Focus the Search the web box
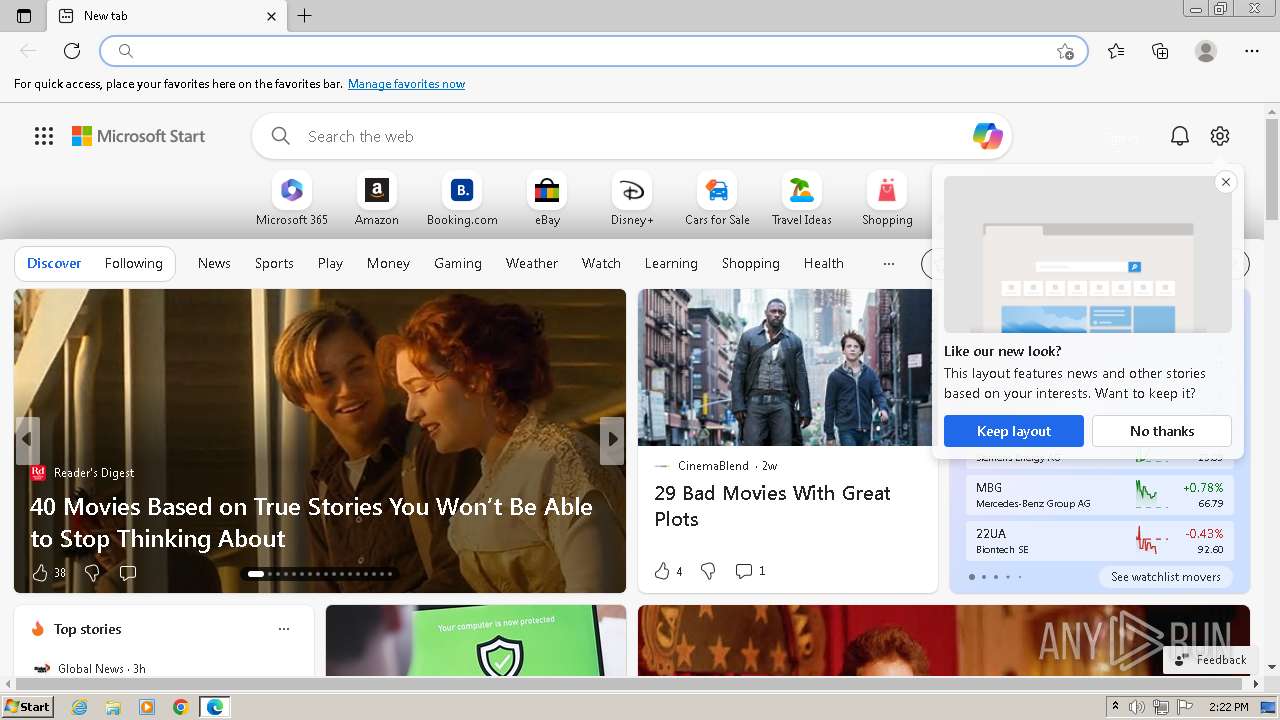The width and height of the screenshot is (1280, 720). [630, 136]
